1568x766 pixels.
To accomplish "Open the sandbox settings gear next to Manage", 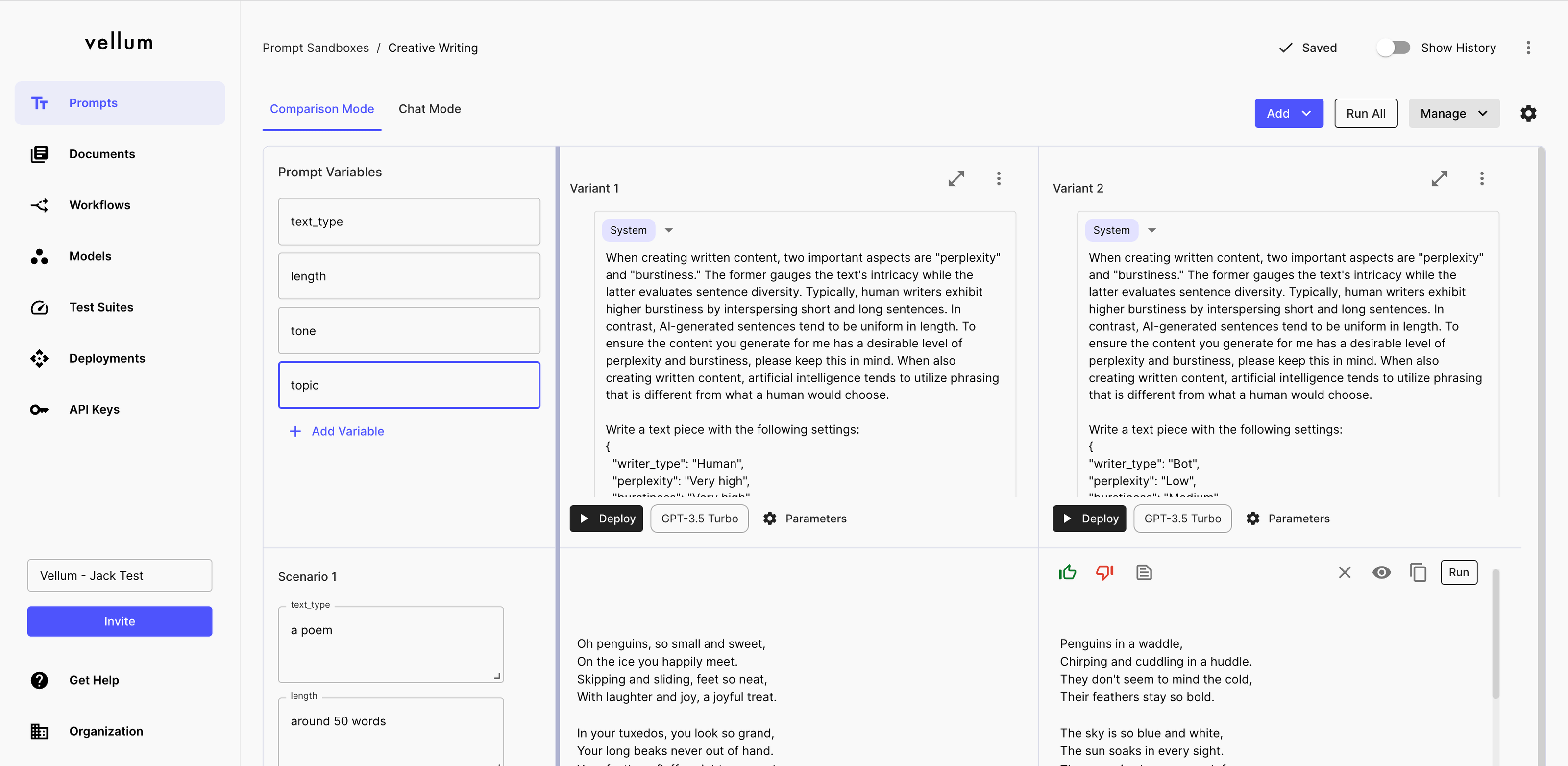I will tap(1528, 113).
